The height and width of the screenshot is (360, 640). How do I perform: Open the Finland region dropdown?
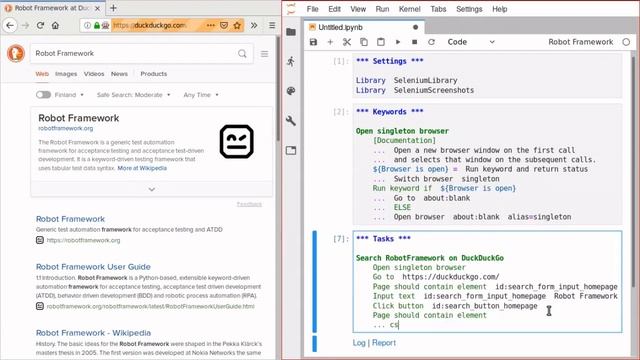[69, 95]
